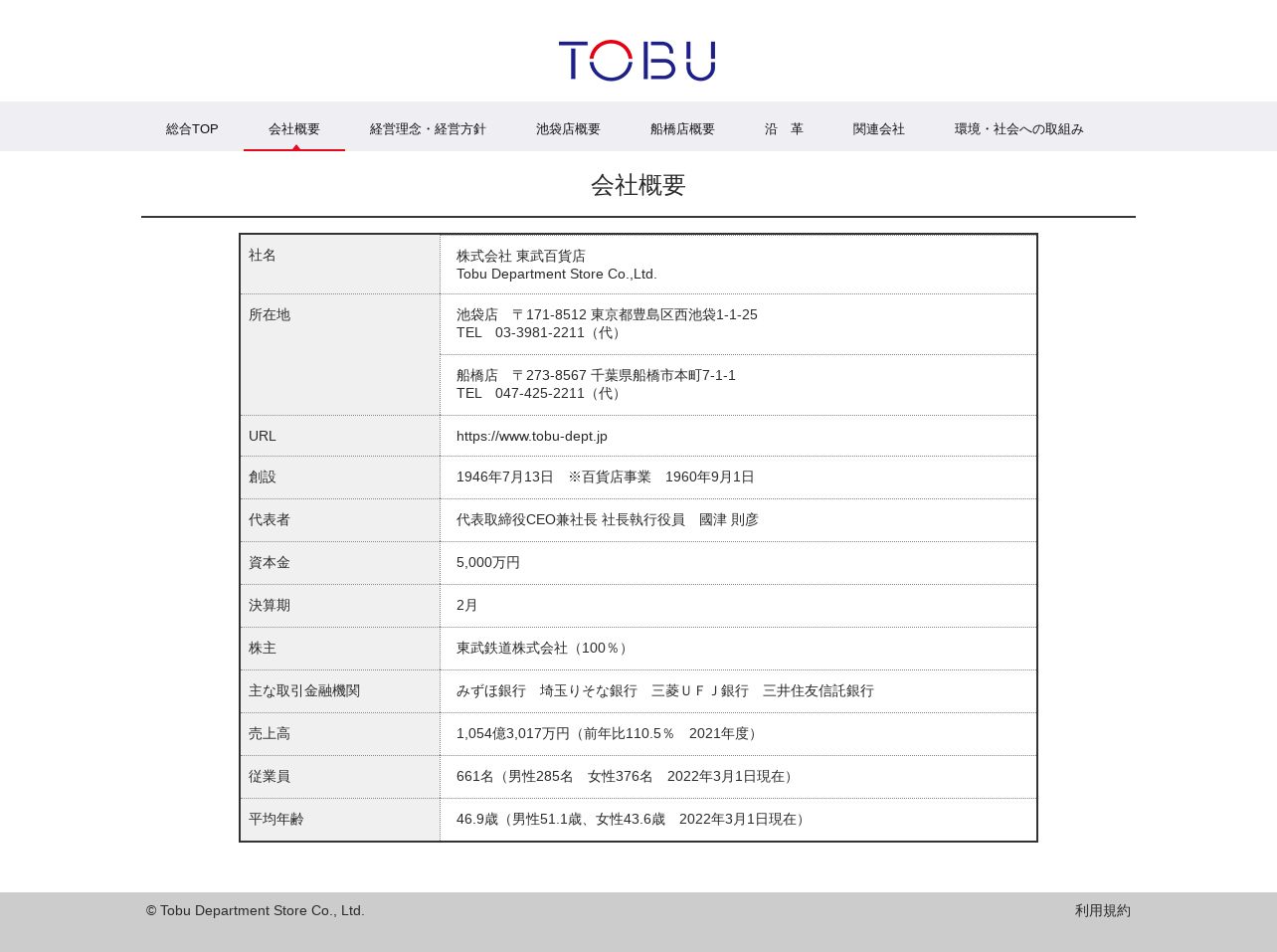The width and height of the screenshot is (1277, 952).
Task: Click TEL 03-3981-2211 phone number
Action: click(x=541, y=332)
